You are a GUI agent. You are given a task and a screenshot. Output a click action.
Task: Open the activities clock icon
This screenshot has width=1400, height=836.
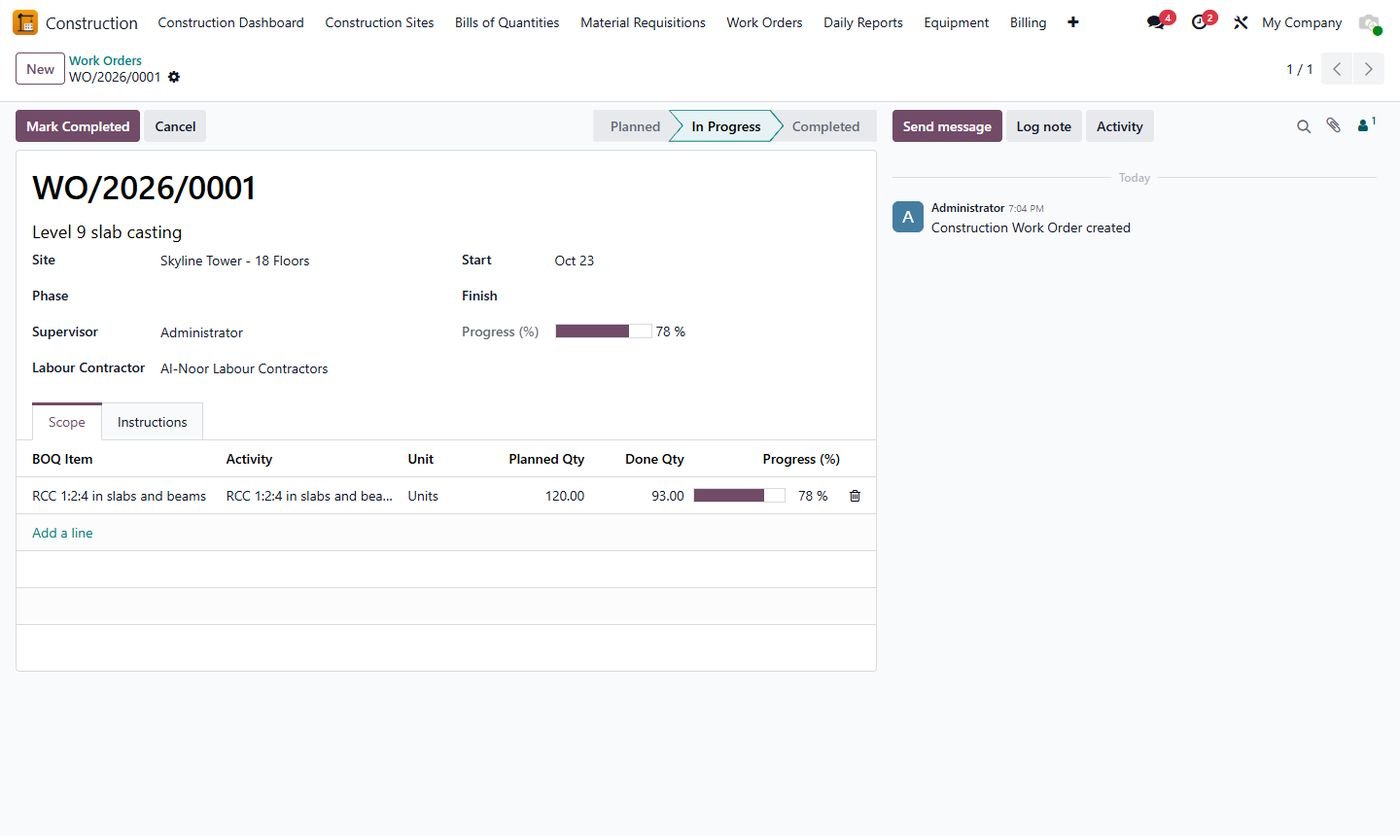pyautogui.click(x=1201, y=22)
